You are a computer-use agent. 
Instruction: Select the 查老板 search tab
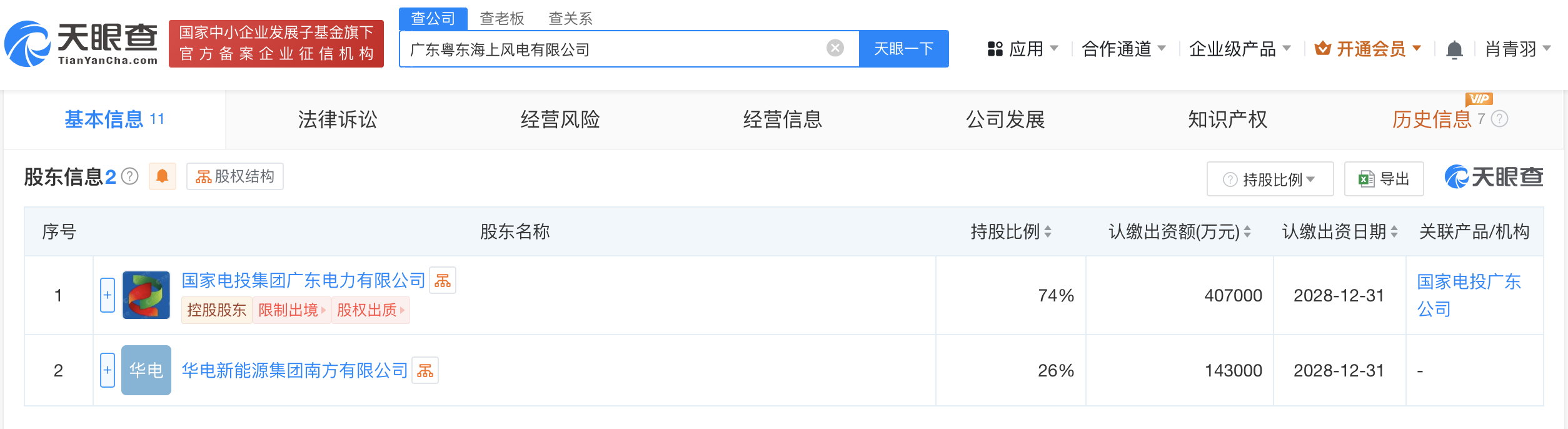tap(501, 19)
